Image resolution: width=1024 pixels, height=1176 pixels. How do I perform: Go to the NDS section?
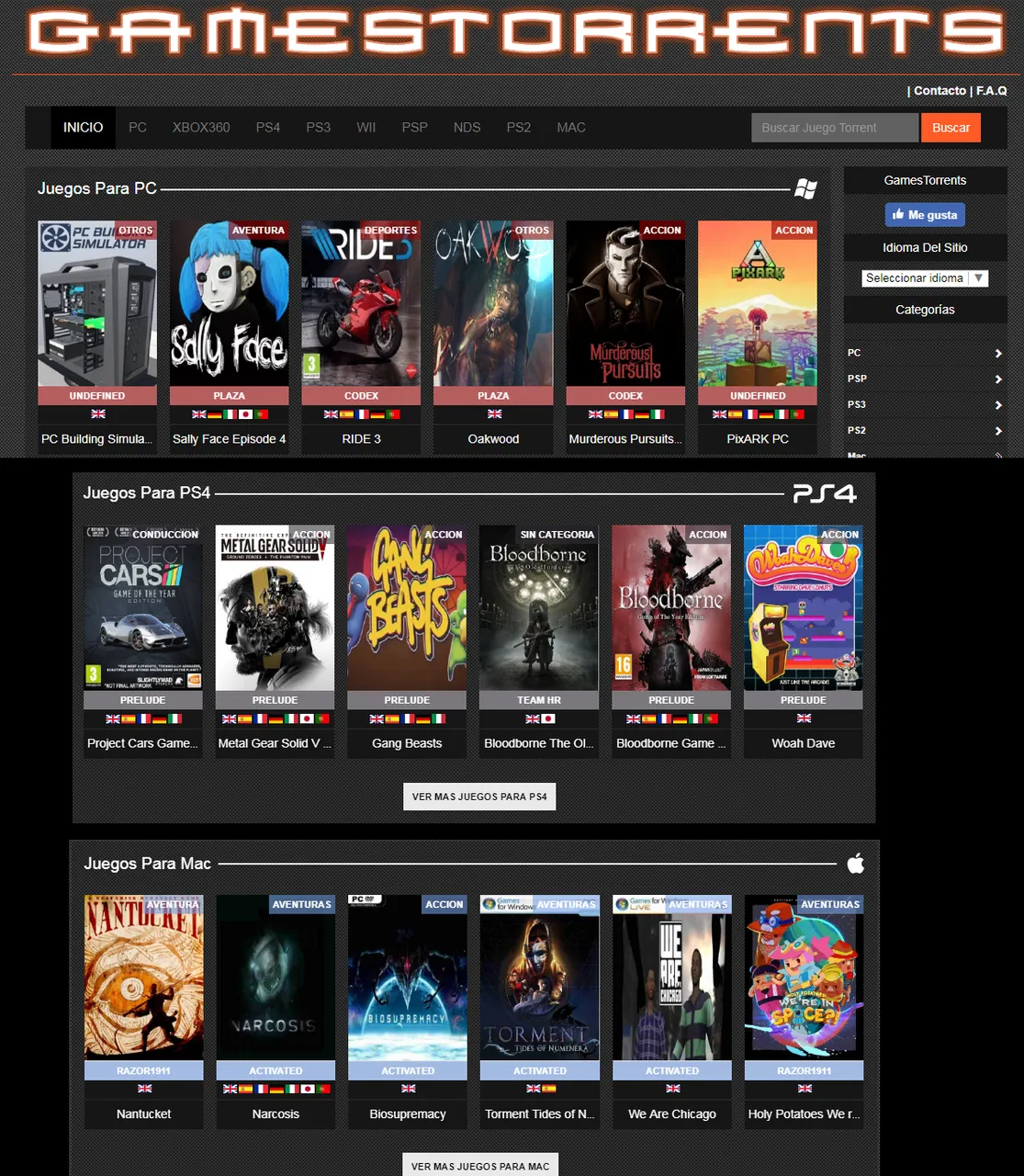(x=467, y=128)
